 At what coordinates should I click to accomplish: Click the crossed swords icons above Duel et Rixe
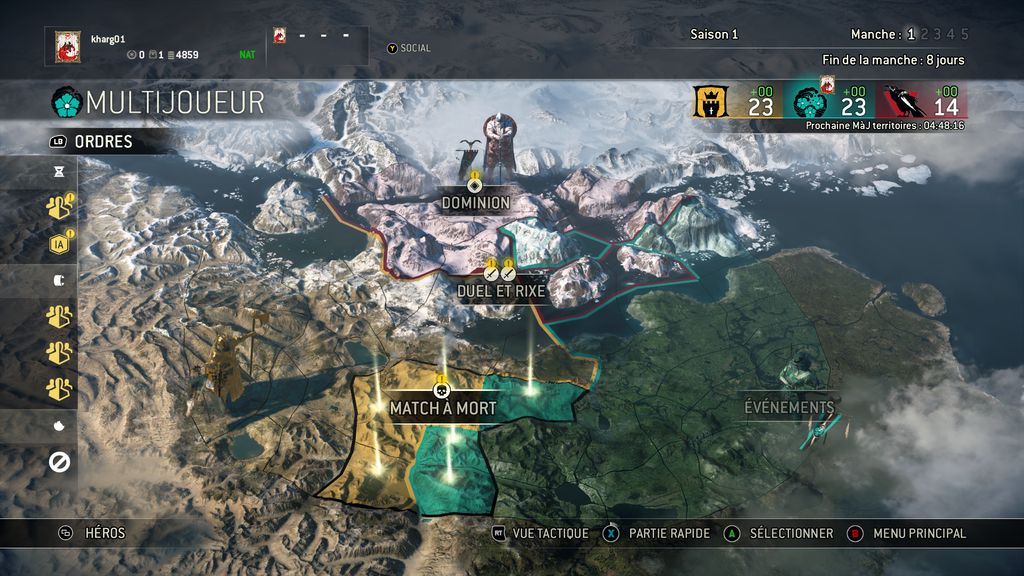pyautogui.click(x=500, y=274)
